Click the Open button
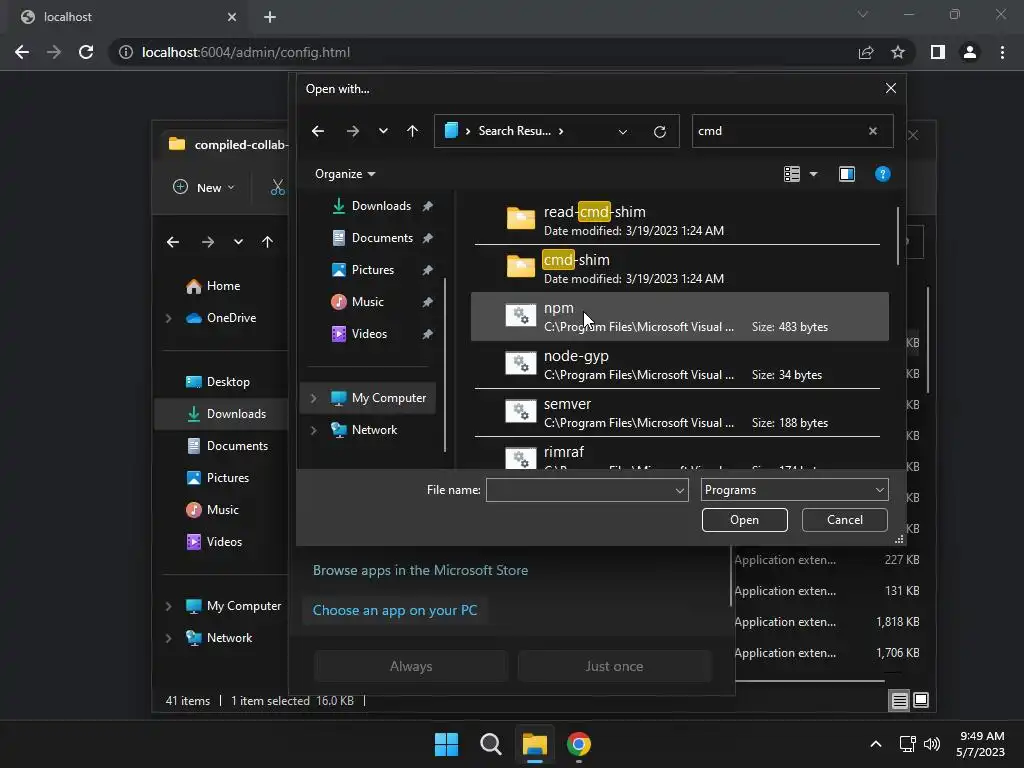The image size is (1024, 768). pyautogui.click(x=744, y=520)
